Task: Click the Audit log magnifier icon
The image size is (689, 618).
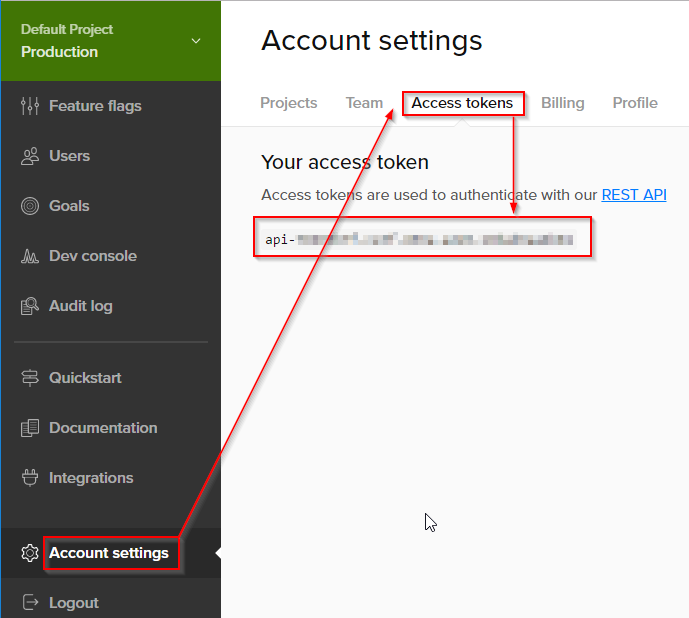Action: [x=30, y=306]
